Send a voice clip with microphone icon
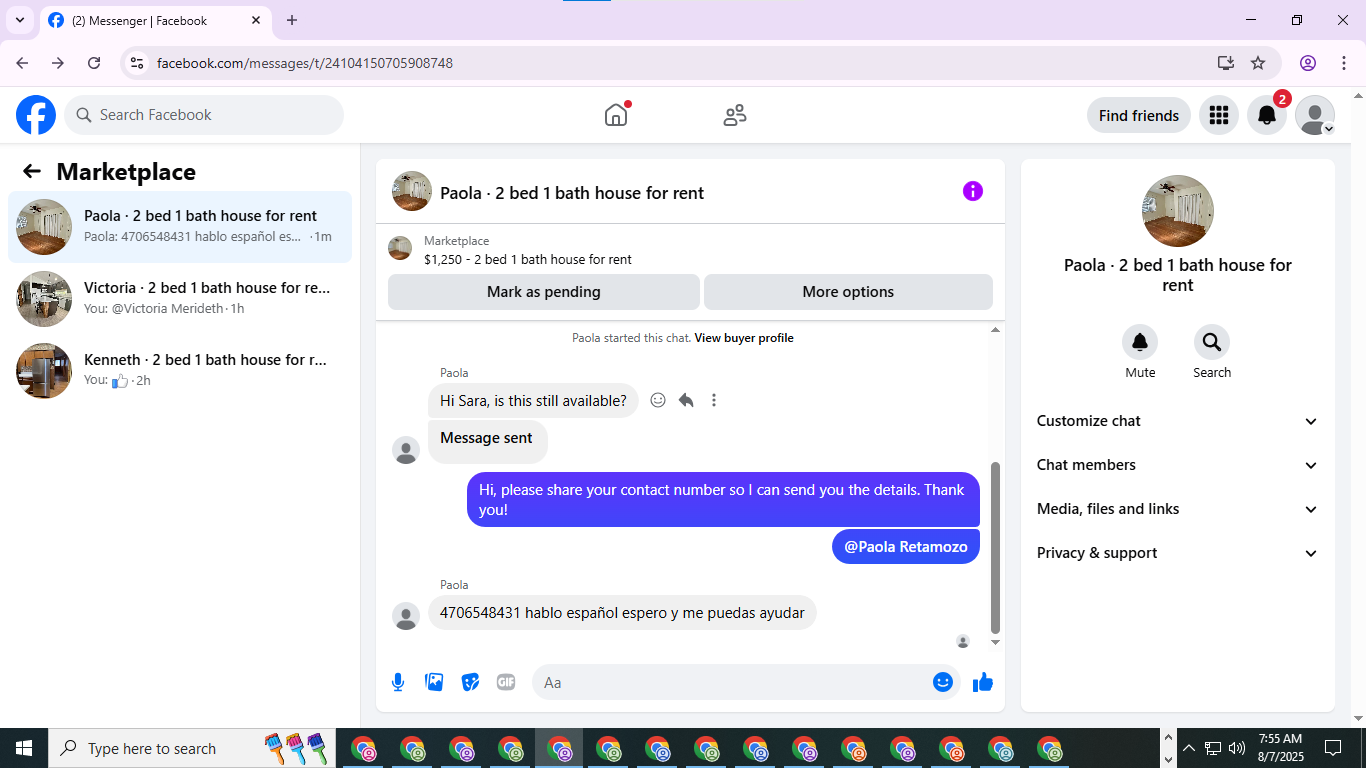Screen dimensions: 1366x768 [398, 682]
